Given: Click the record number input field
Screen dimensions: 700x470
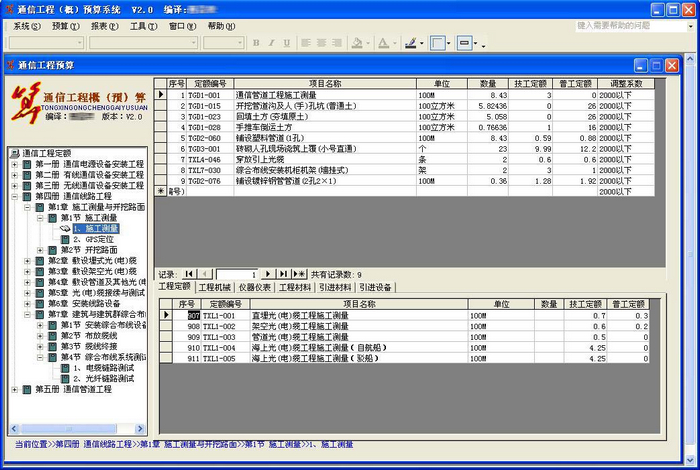Looking at the screenshot, I should click(x=237, y=274).
